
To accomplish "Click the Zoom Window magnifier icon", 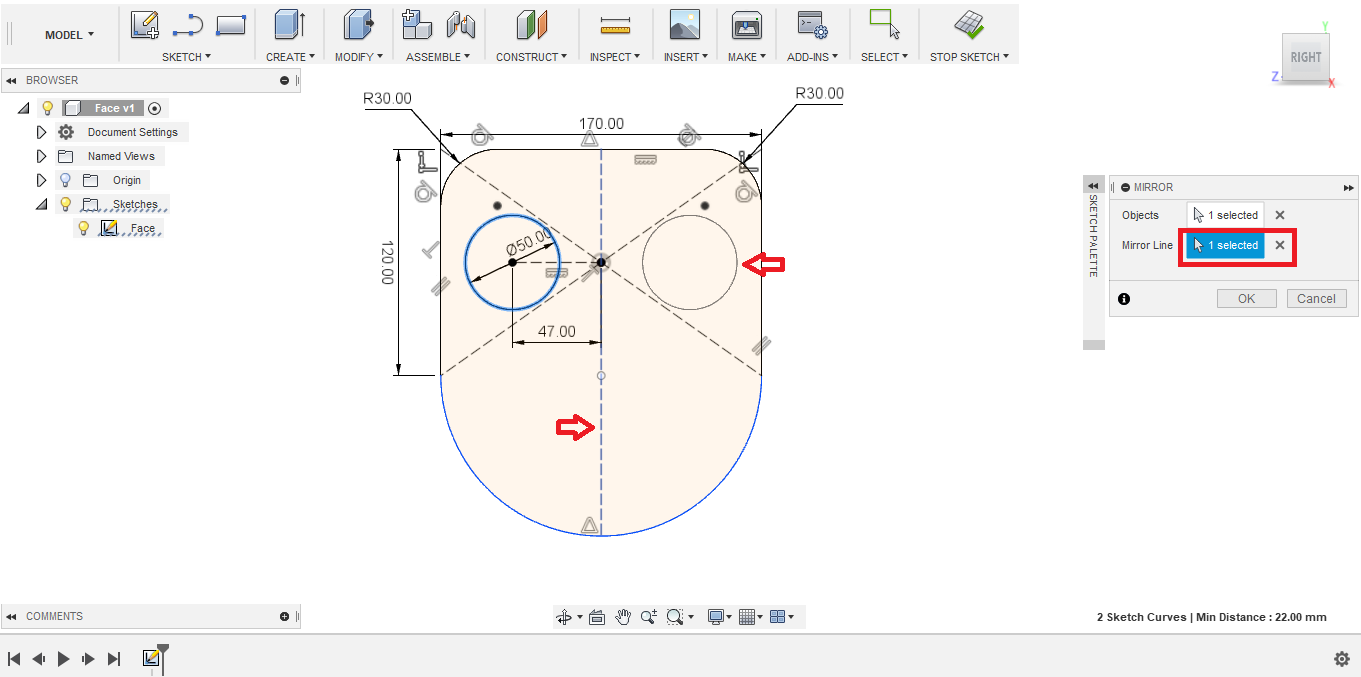I will tap(675, 617).
